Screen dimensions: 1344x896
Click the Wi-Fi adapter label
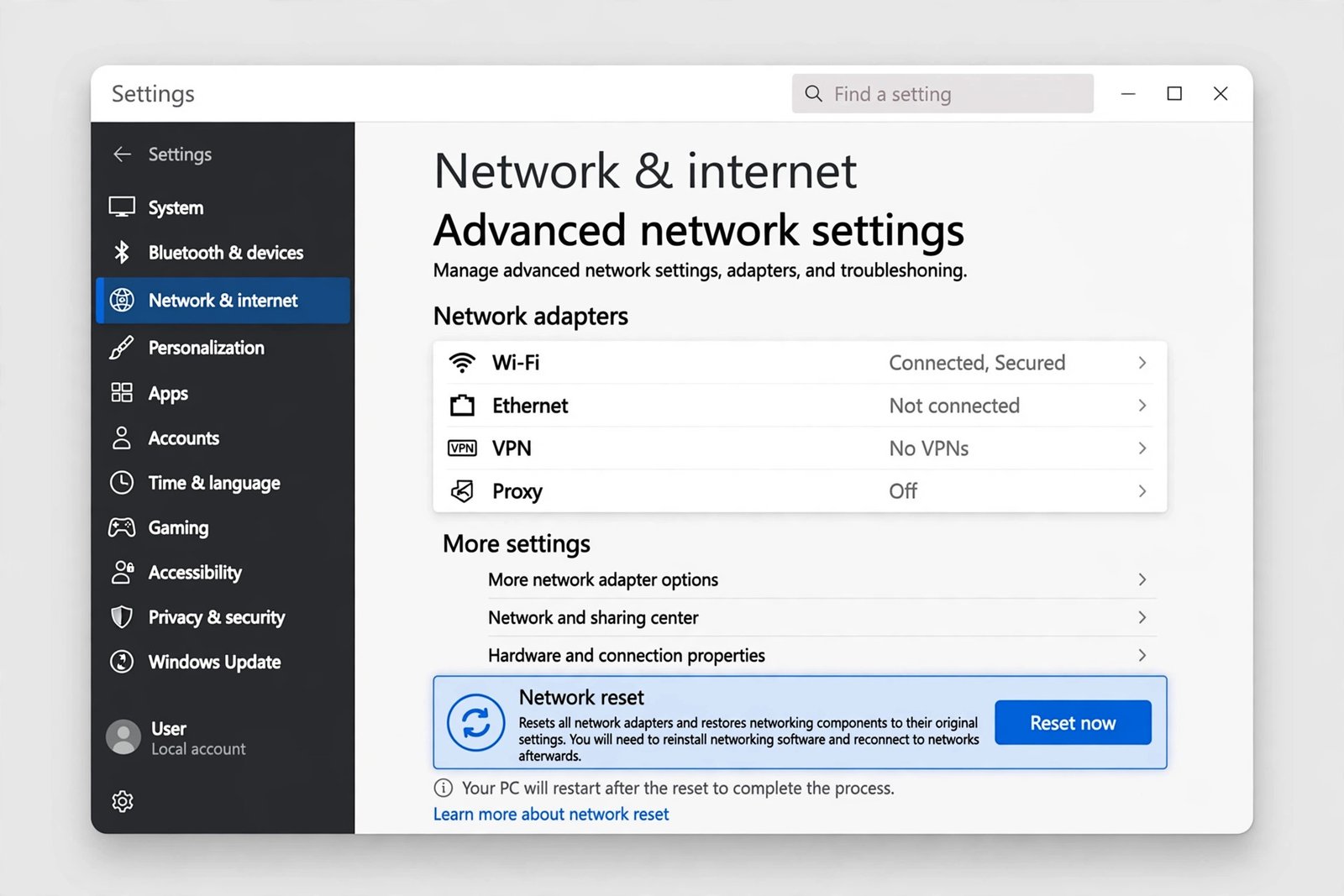516,363
